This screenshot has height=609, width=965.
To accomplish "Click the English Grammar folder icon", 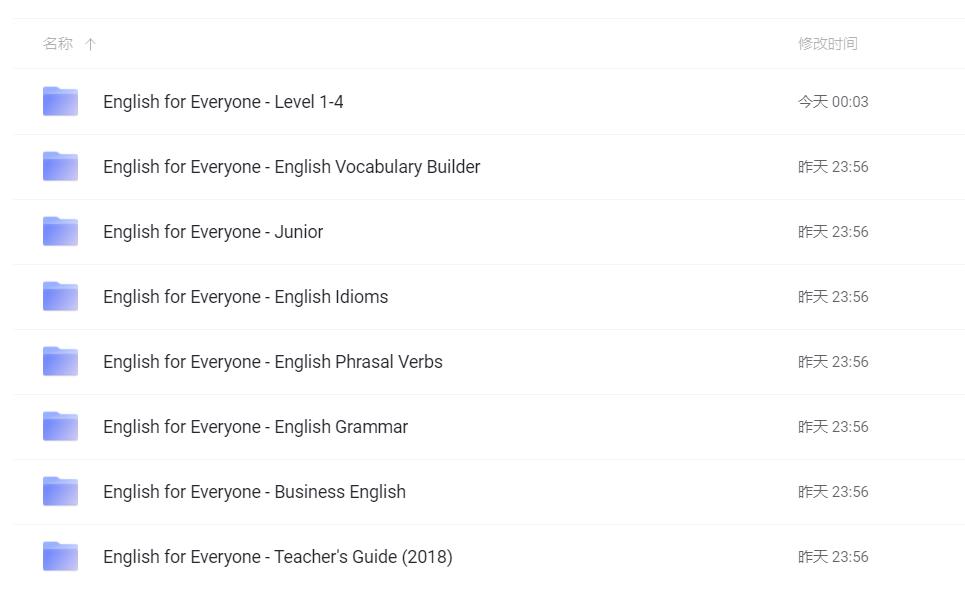I will tap(60, 426).
